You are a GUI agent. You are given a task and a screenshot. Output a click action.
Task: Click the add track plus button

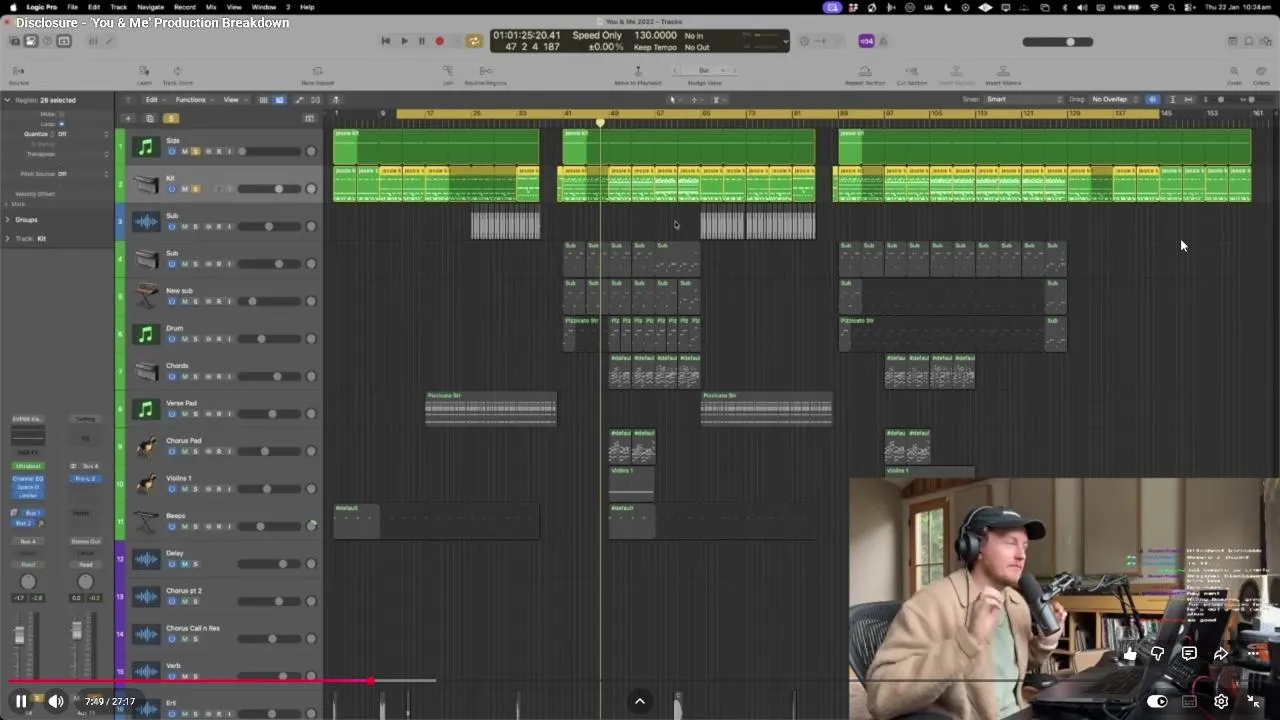(x=126, y=118)
